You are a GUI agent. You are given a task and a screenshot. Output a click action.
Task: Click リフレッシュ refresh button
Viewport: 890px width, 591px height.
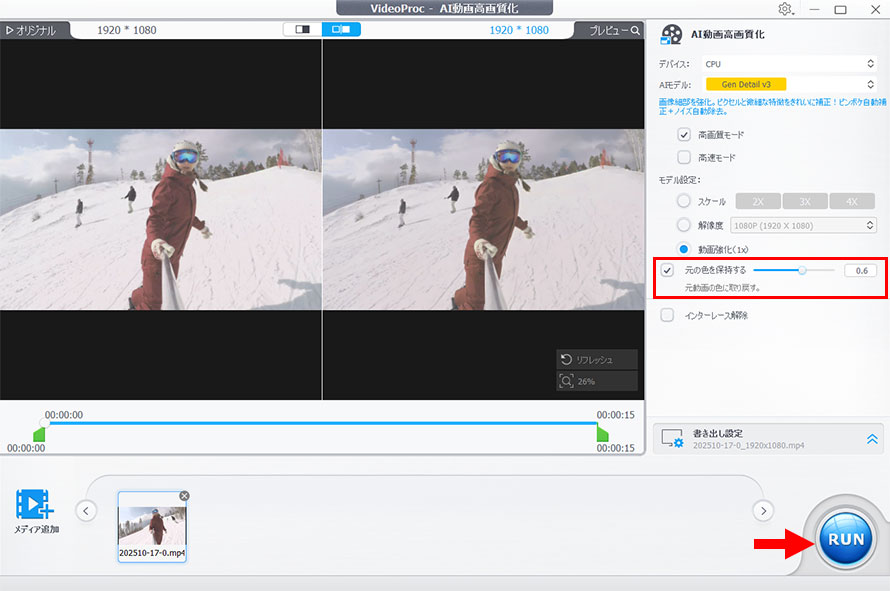597,359
